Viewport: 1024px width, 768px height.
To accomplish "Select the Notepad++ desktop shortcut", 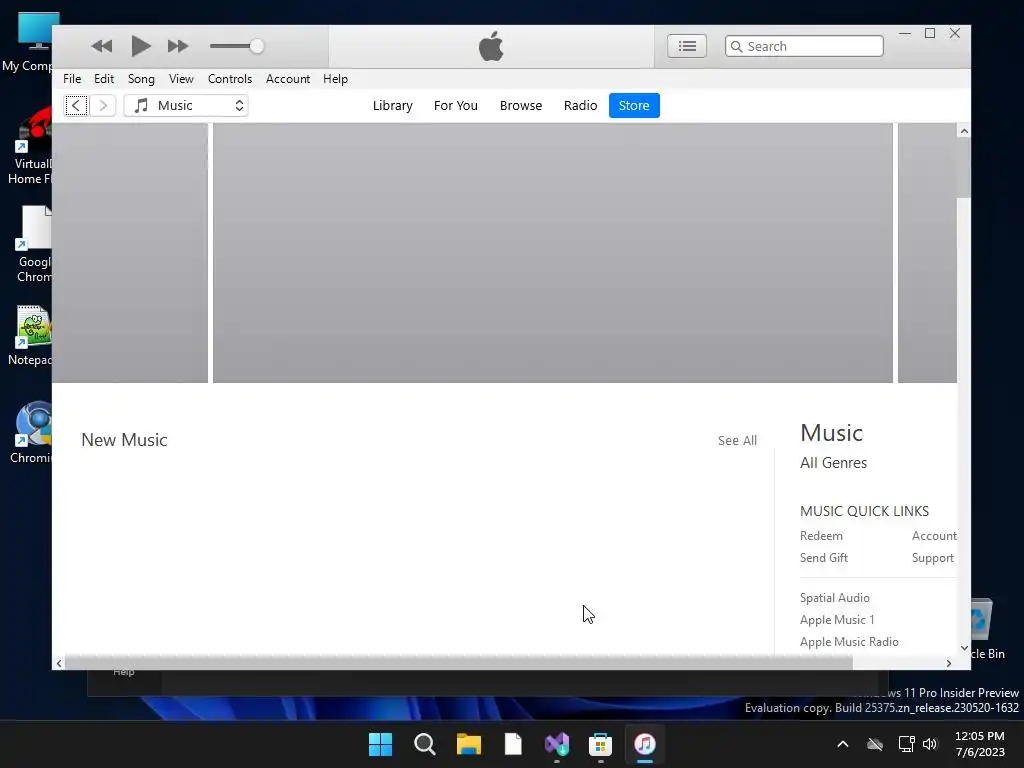I will (x=30, y=336).
